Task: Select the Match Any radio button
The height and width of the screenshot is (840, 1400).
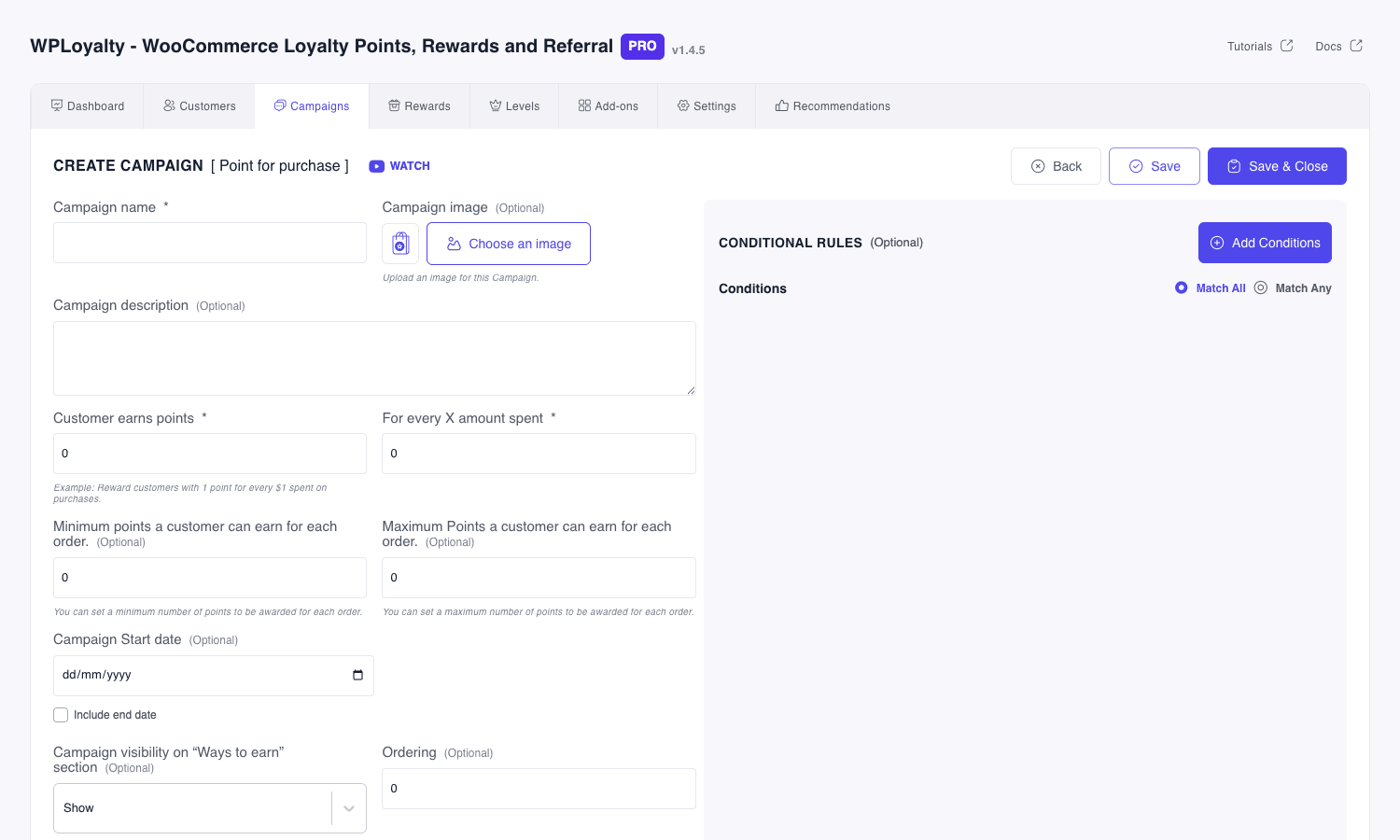Action: 1261,287
